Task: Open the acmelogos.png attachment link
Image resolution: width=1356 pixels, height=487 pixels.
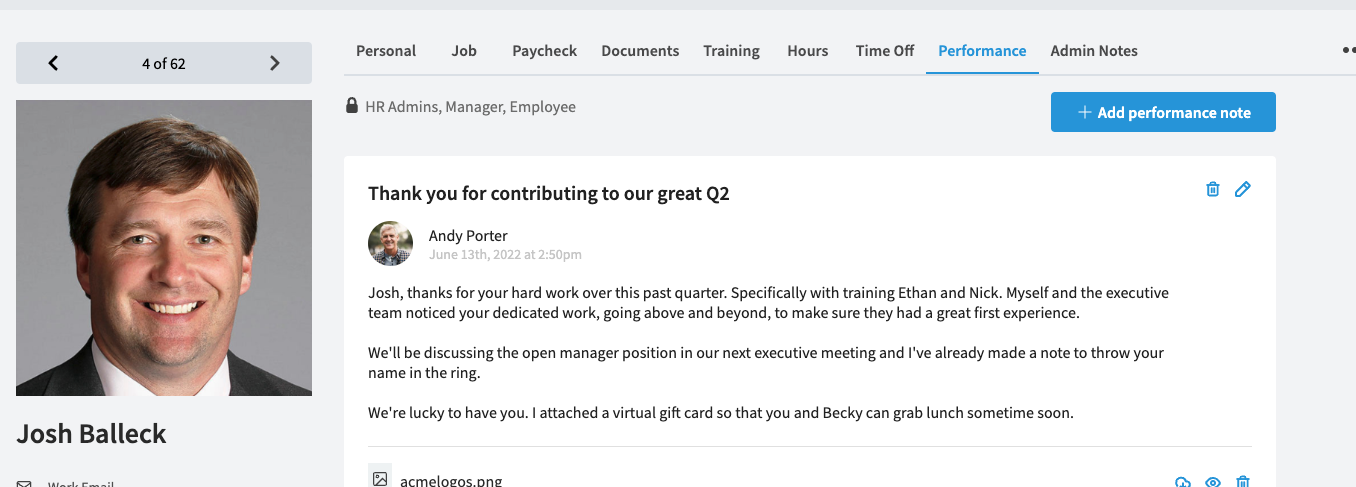Action: pos(451,481)
